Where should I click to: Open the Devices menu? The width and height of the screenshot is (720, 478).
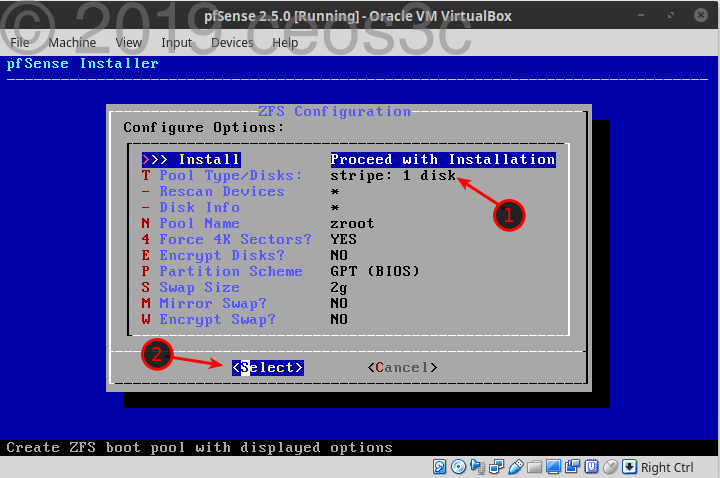[232, 43]
